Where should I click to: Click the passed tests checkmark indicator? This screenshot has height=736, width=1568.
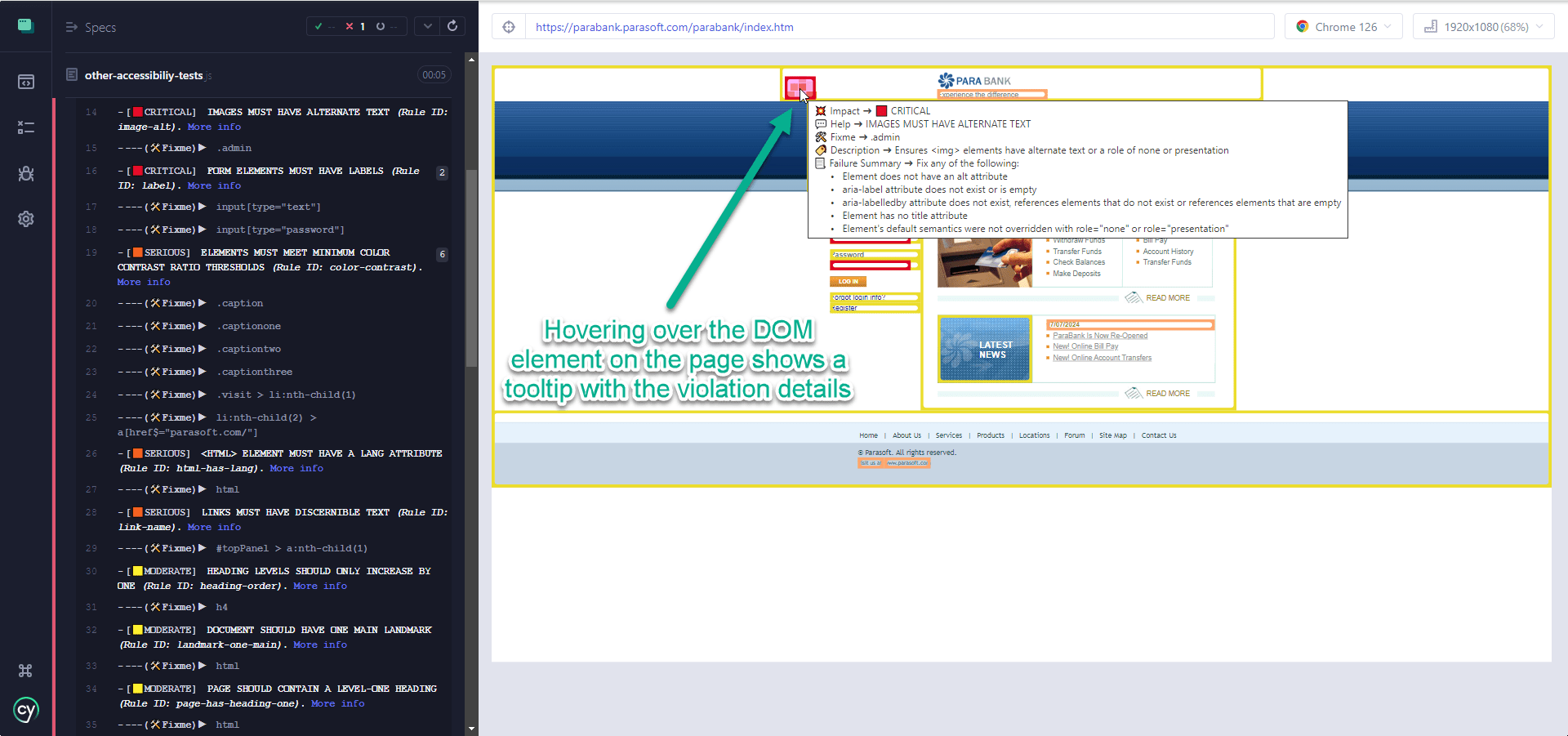tap(324, 26)
